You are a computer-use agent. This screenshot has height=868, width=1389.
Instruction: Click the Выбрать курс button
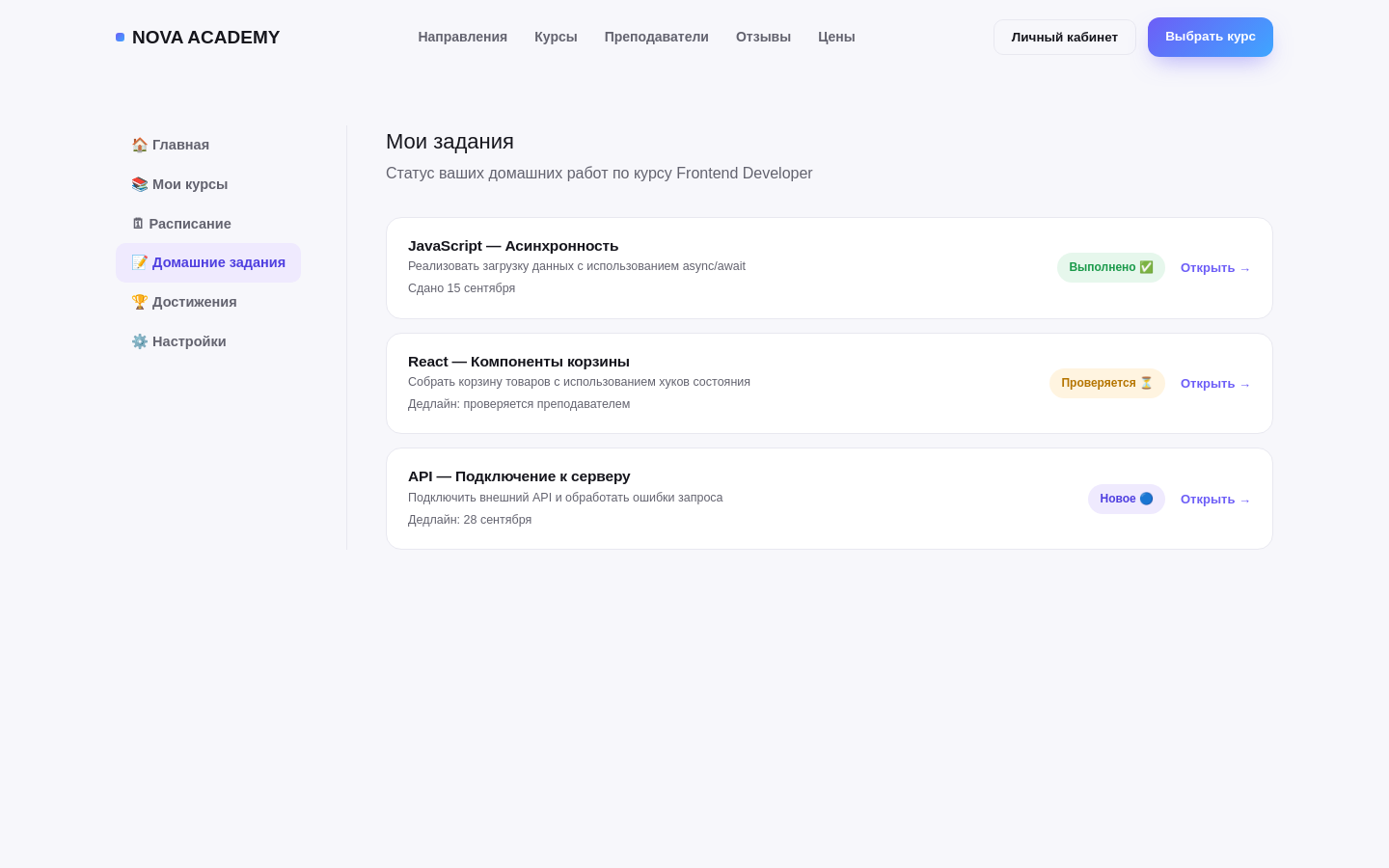(1211, 37)
